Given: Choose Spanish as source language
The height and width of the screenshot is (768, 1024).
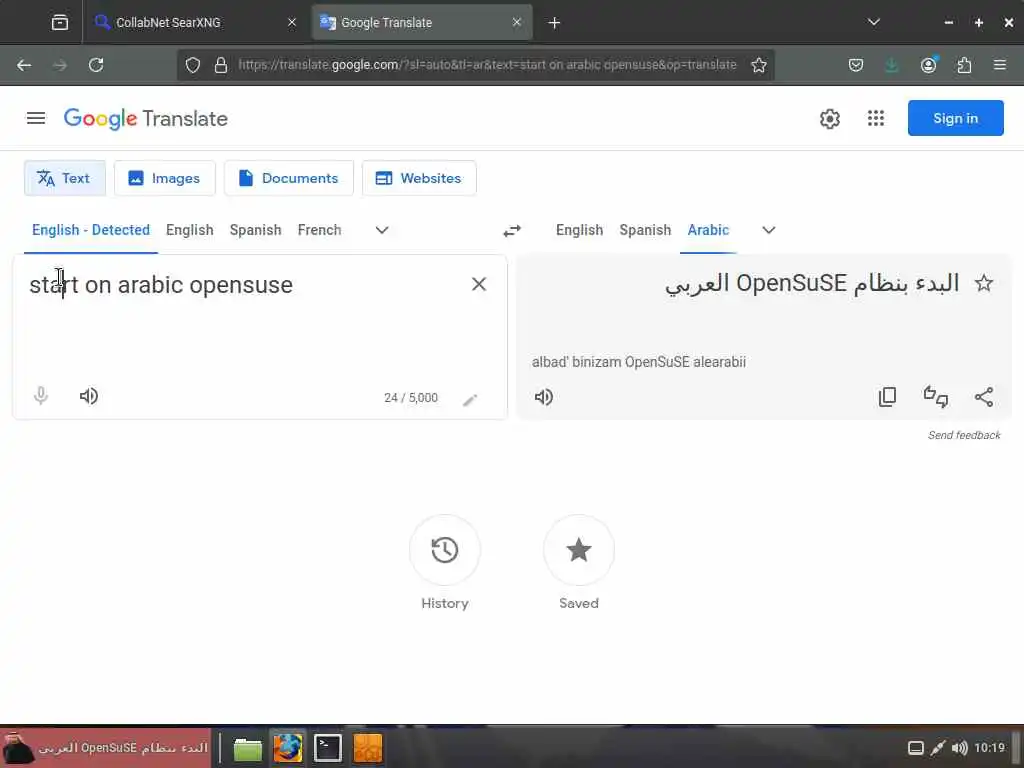Looking at the screenshot, I should (x=255, y=230).
